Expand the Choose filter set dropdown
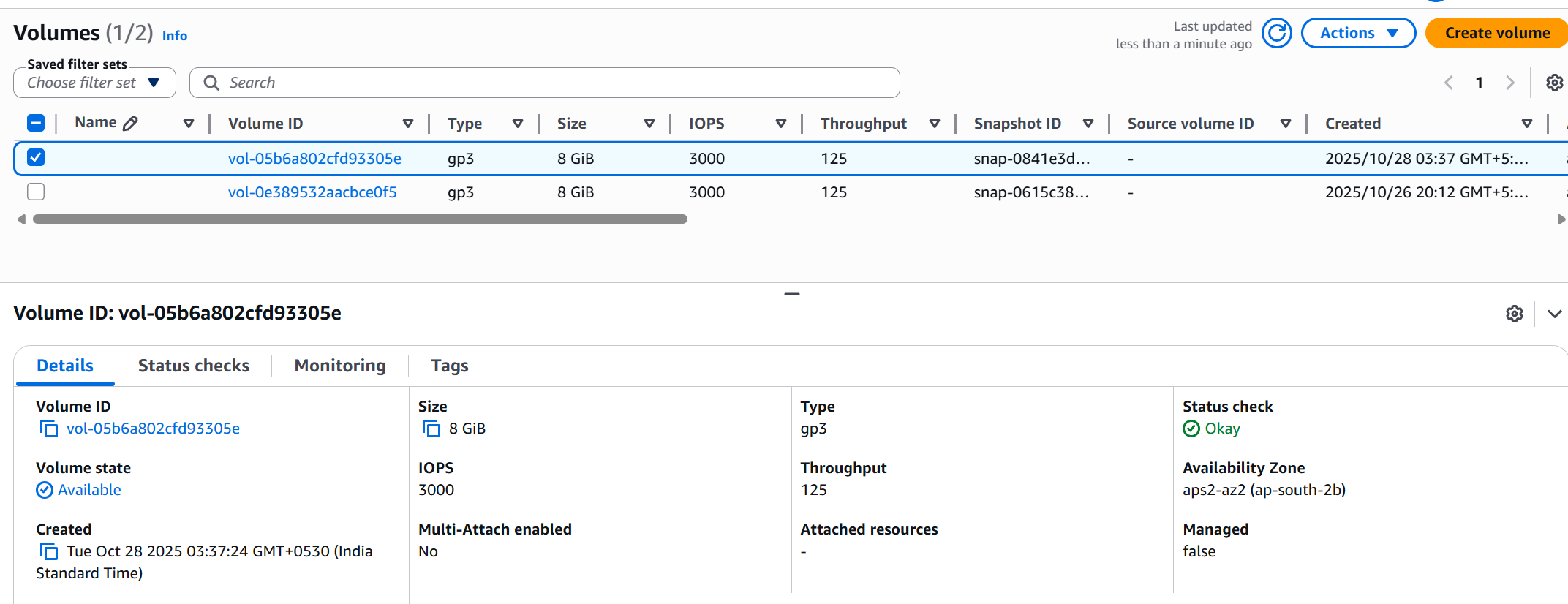 click(x=94, y=83)
